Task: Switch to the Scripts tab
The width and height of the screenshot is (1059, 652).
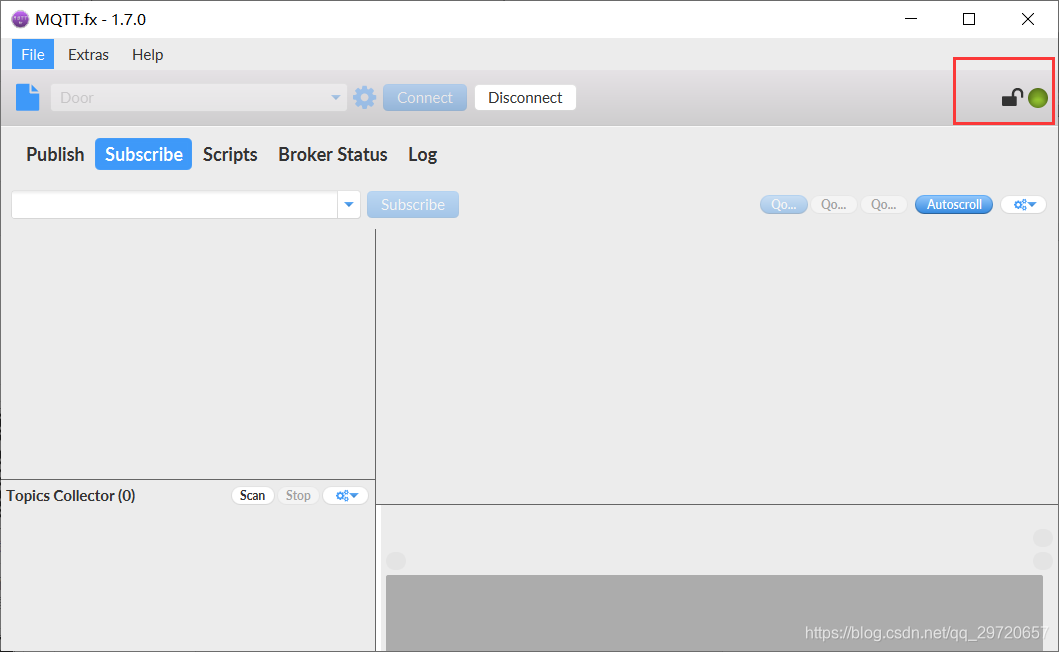Action: click(x=230, y=154)
